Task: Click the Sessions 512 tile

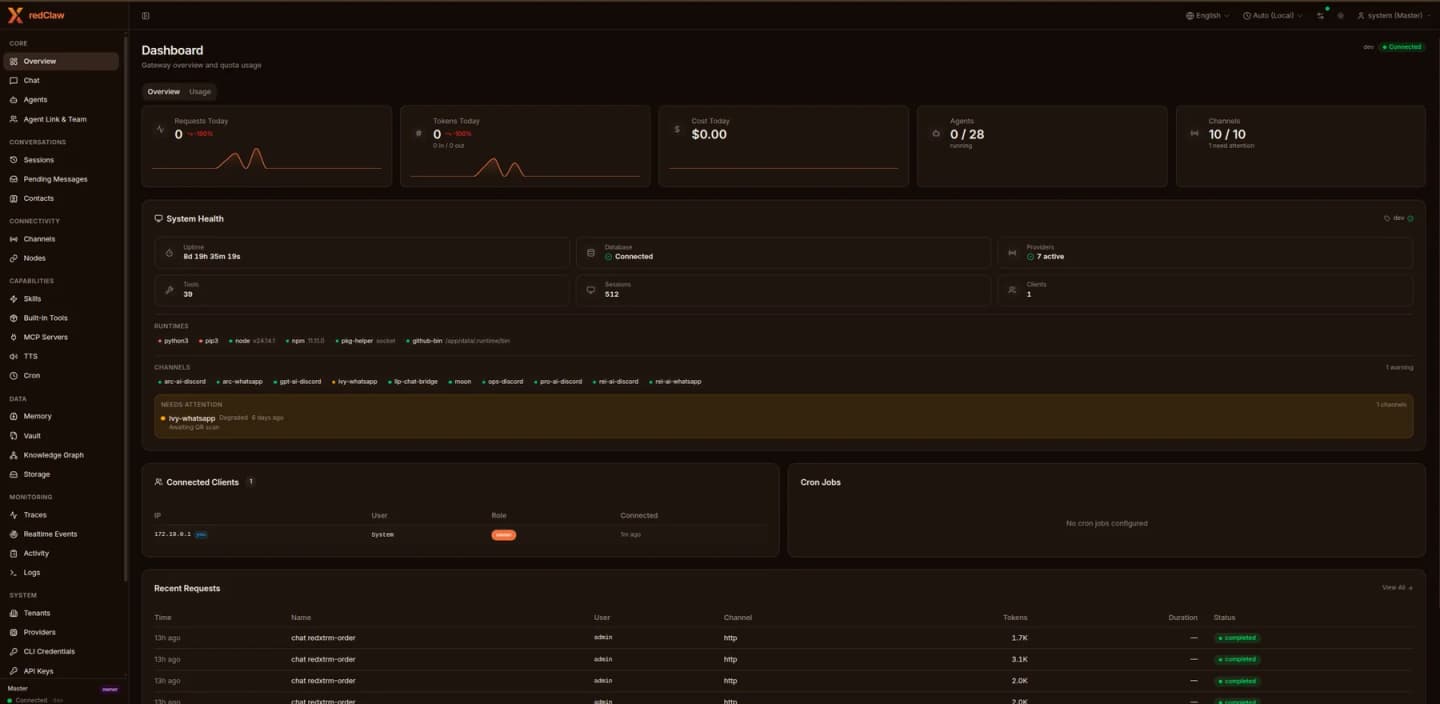Action: [x=783, y=290]
